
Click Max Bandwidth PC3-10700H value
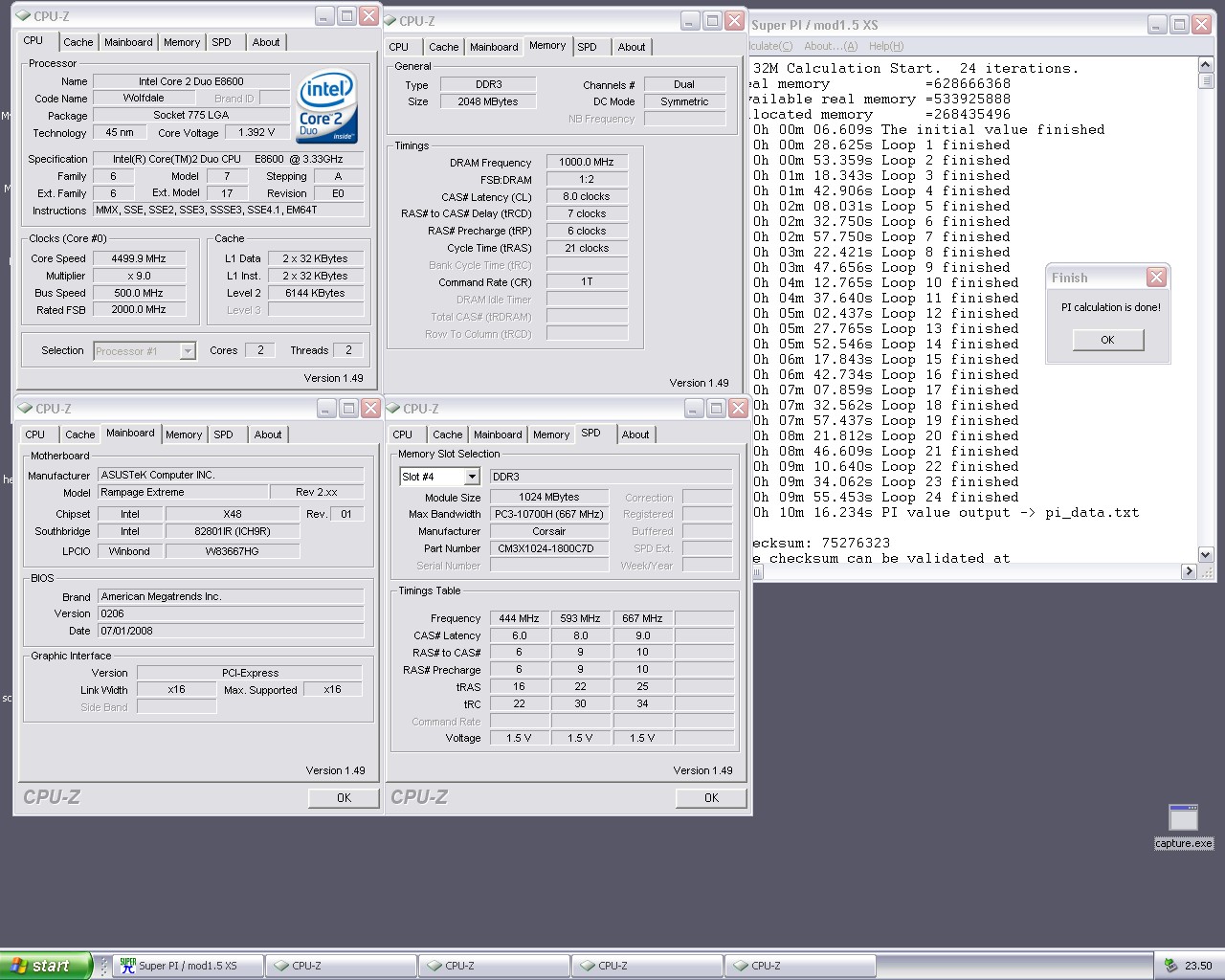pos(549,514)
